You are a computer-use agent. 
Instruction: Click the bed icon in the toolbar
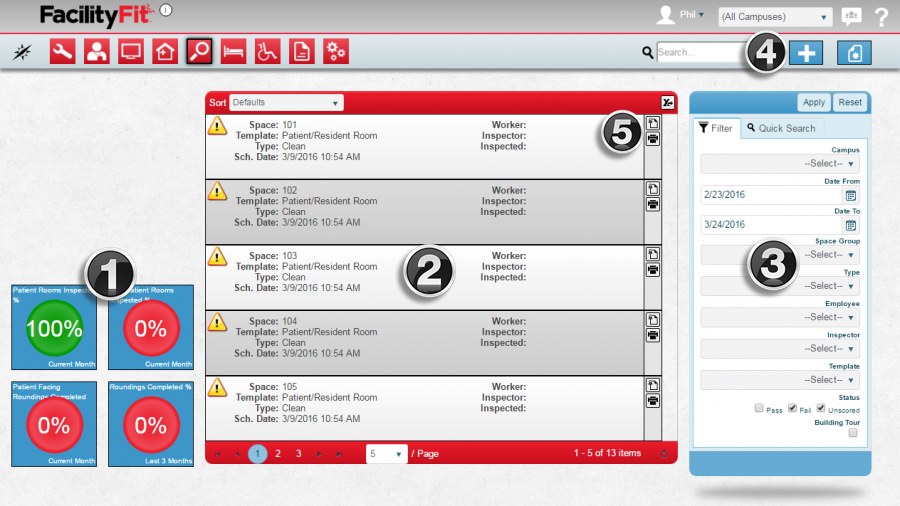[233, 52]
